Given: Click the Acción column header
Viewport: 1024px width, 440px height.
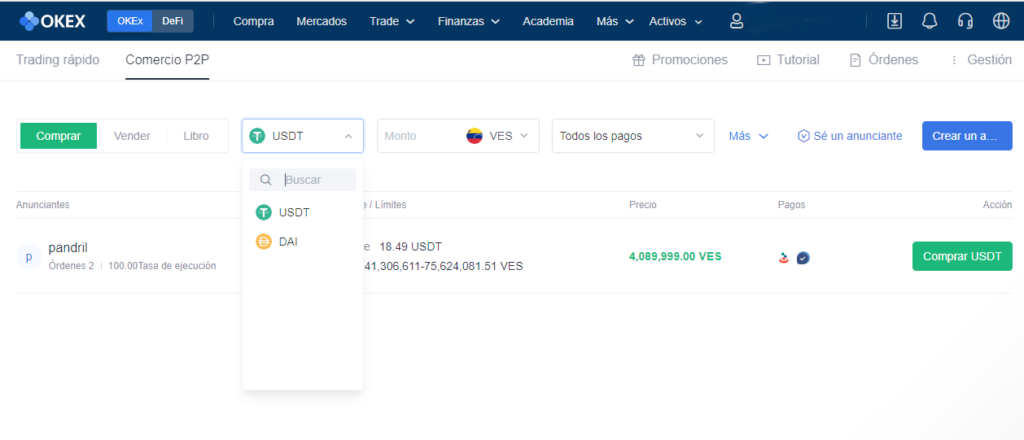Looking at the screenshot, I should coord(997,205).
